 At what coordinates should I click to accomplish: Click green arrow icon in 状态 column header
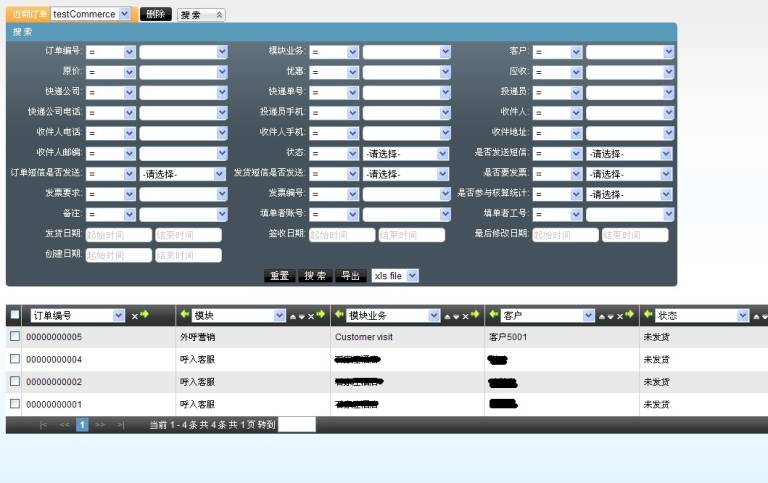pos(648,315)
